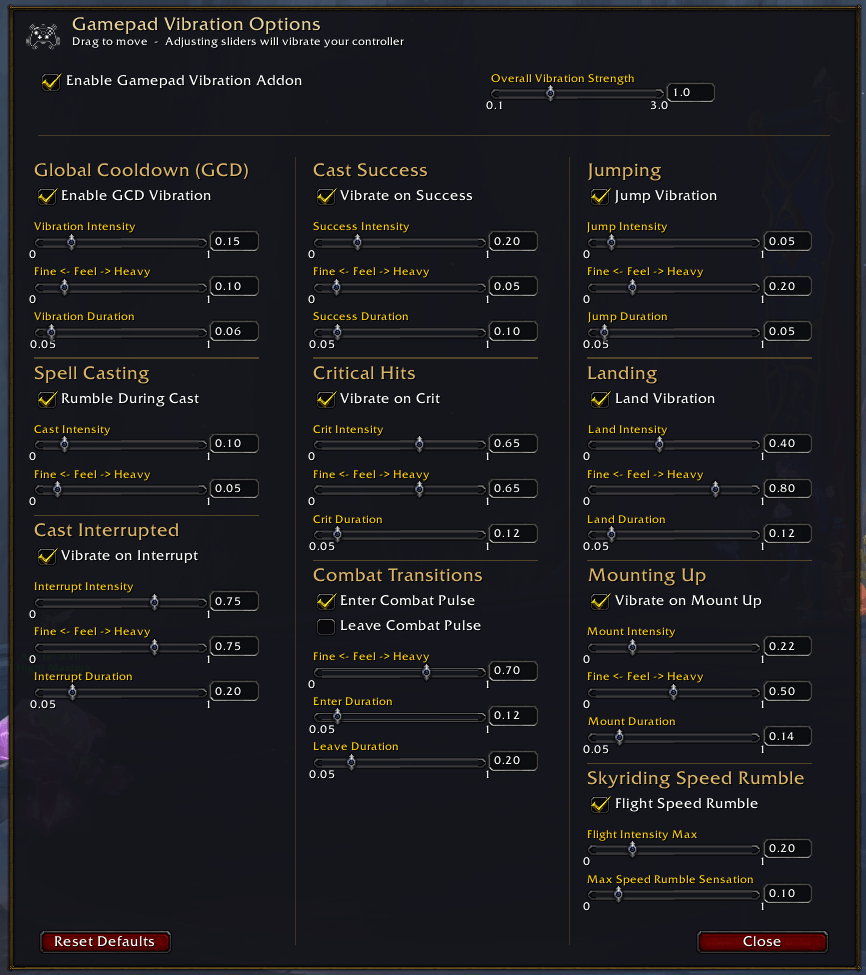The width and height of the screenshot is (866, 975).
Task: Uncheck Enter Combat Pulse option
Action: (326, 601)
